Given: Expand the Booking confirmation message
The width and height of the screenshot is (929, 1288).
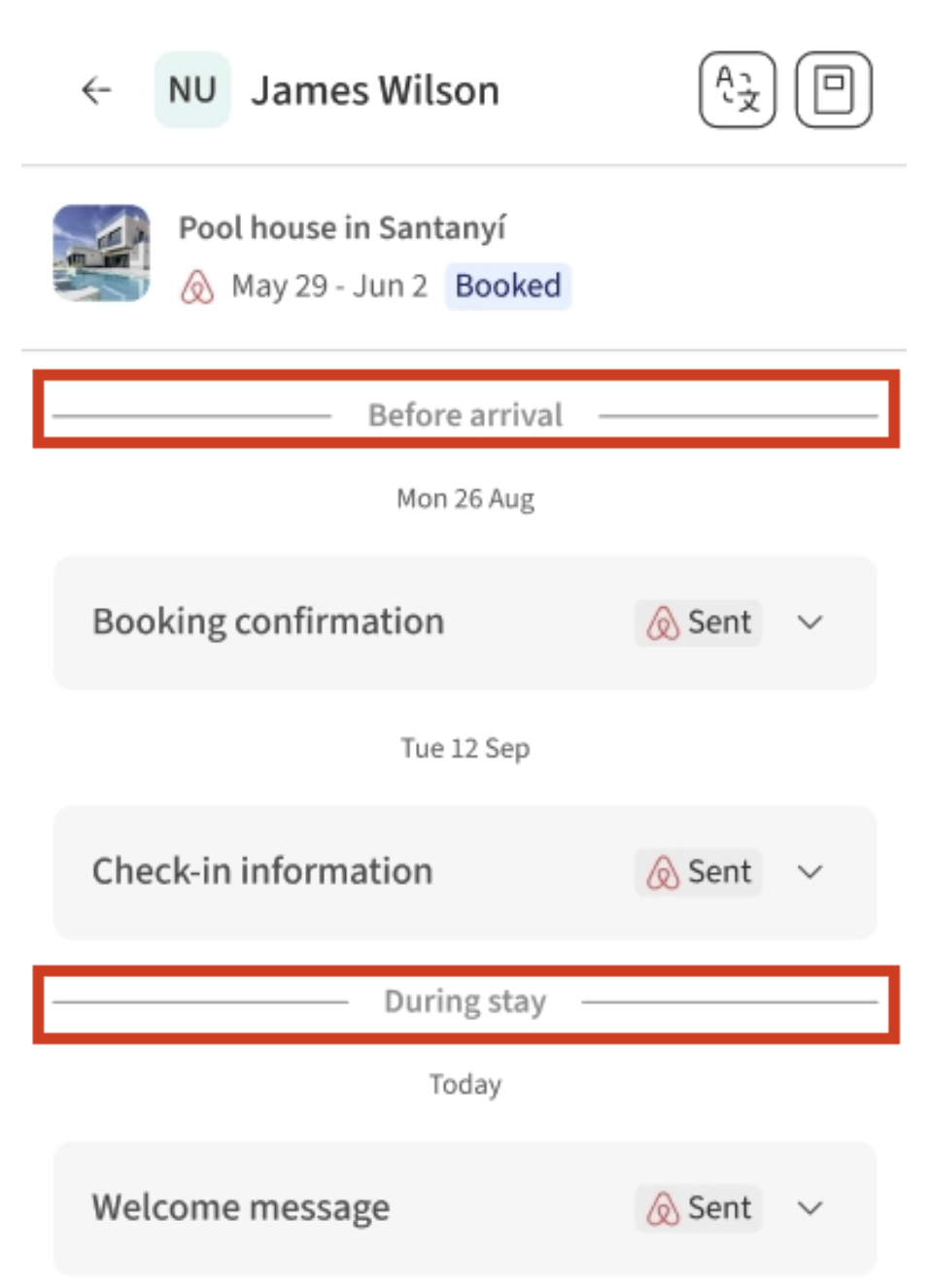Looking at the screenshot, I should tap(809, 623).
